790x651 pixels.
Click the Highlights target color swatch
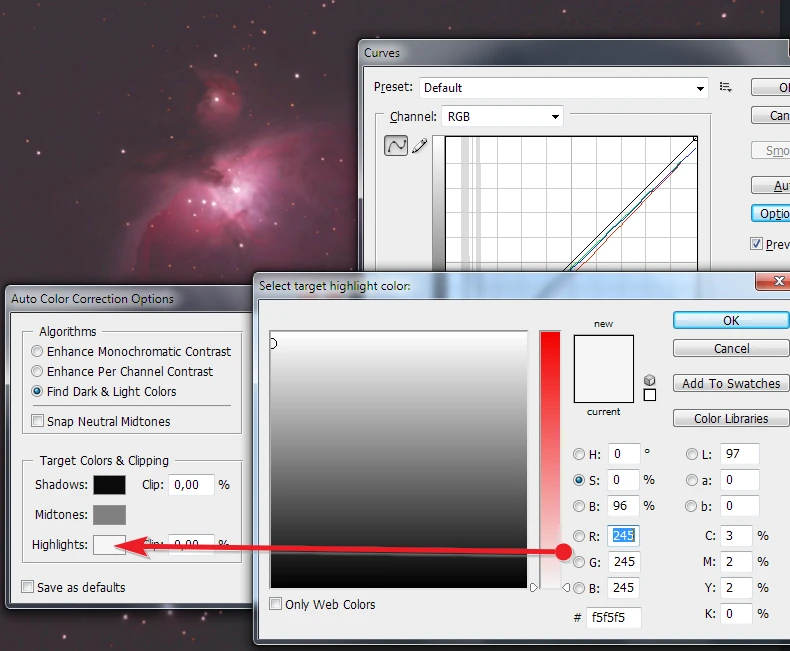(x=109, y=545)
